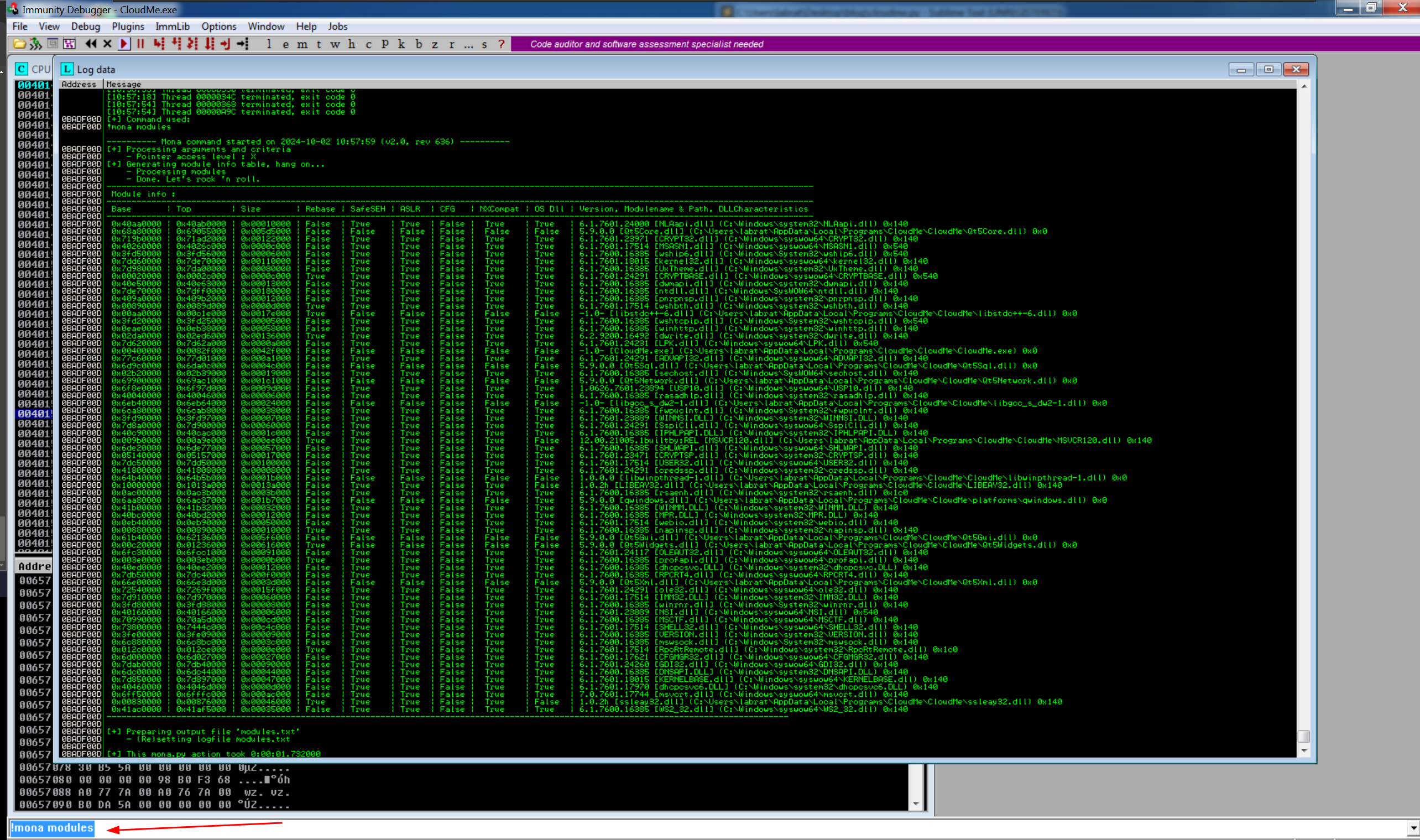The image size is (1420, 840).
Task: Switch to the CPU window title
Action: [40, 69]
